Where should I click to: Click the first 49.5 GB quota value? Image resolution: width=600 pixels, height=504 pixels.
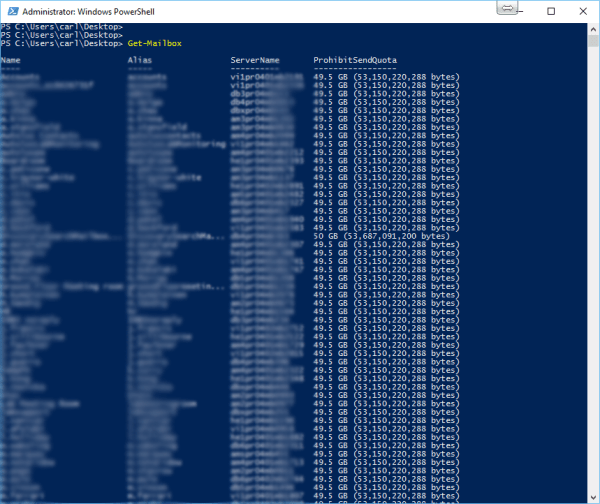386,77
